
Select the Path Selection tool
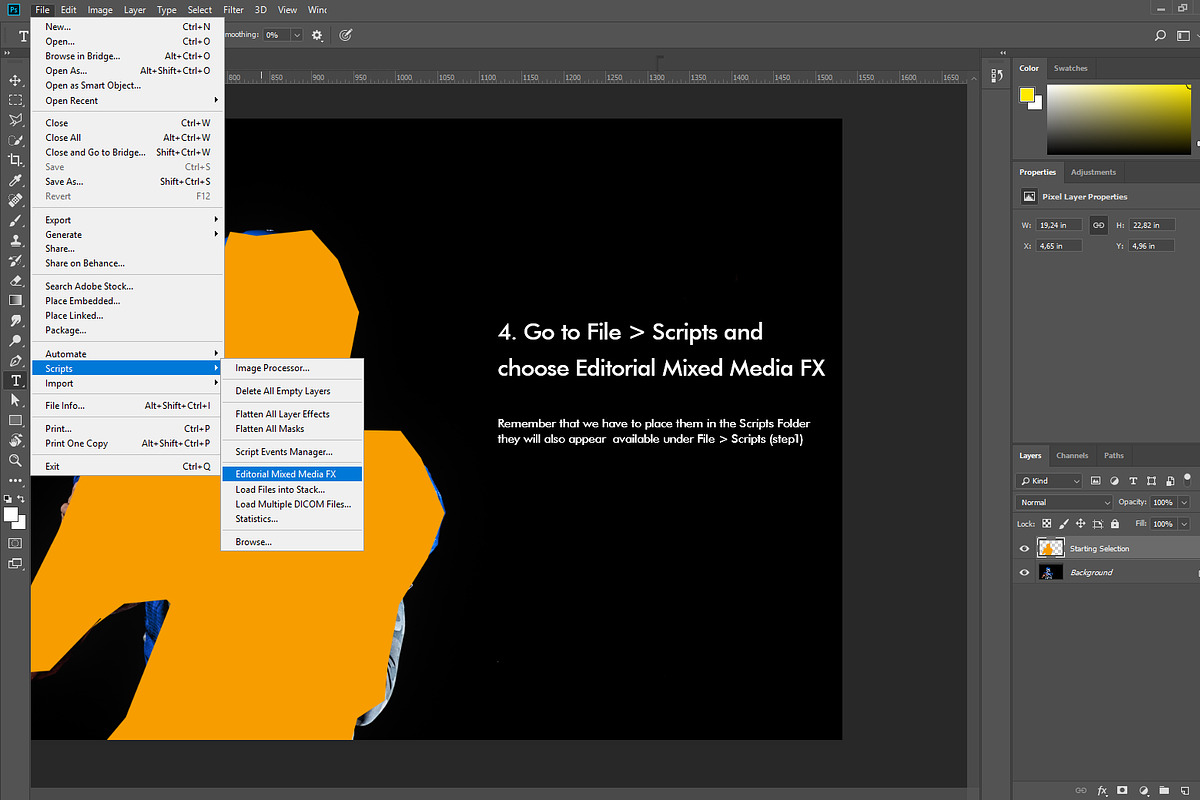pos(15,400)
